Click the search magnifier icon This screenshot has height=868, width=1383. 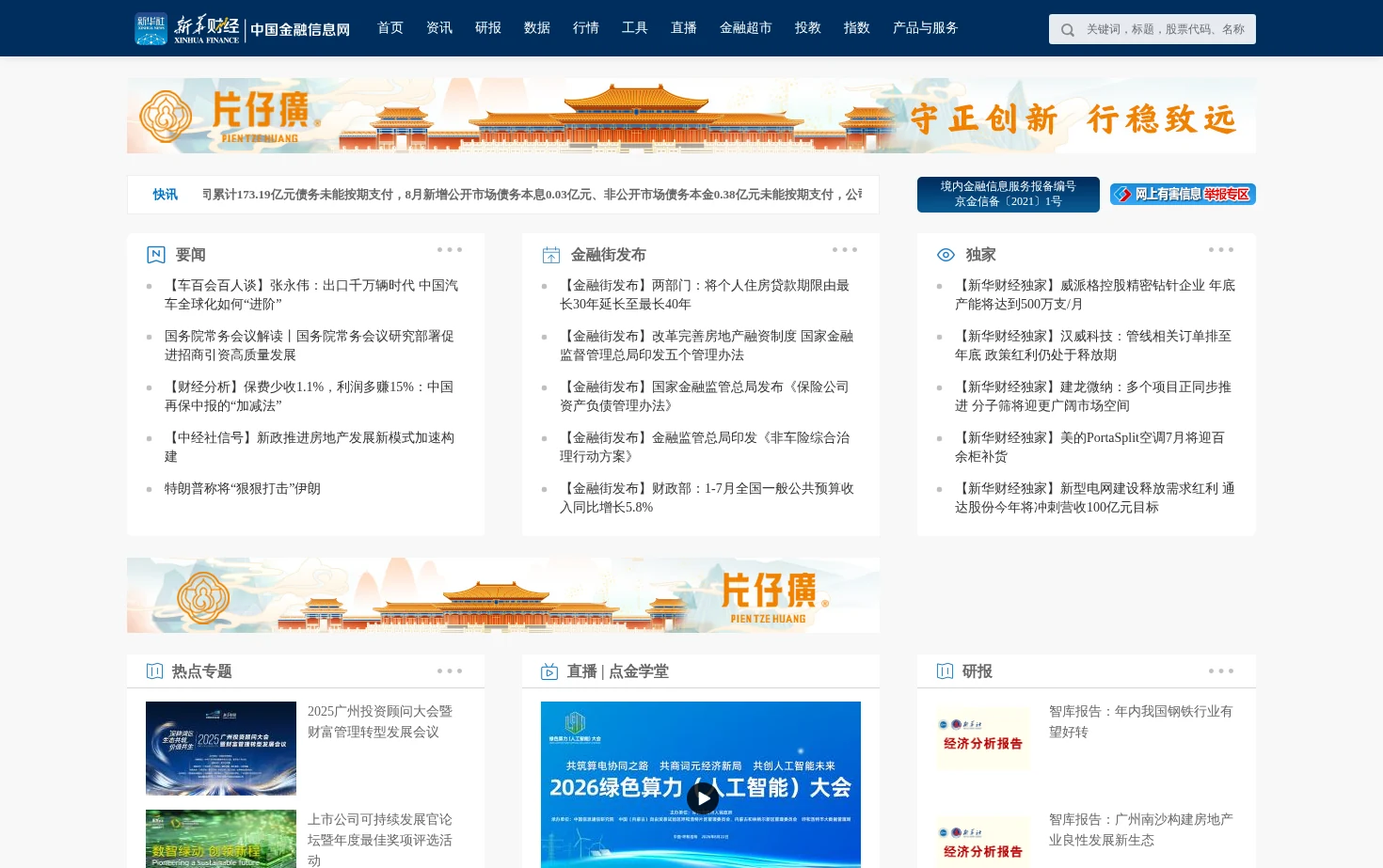pyautogui.click(x=1068, y=30)
